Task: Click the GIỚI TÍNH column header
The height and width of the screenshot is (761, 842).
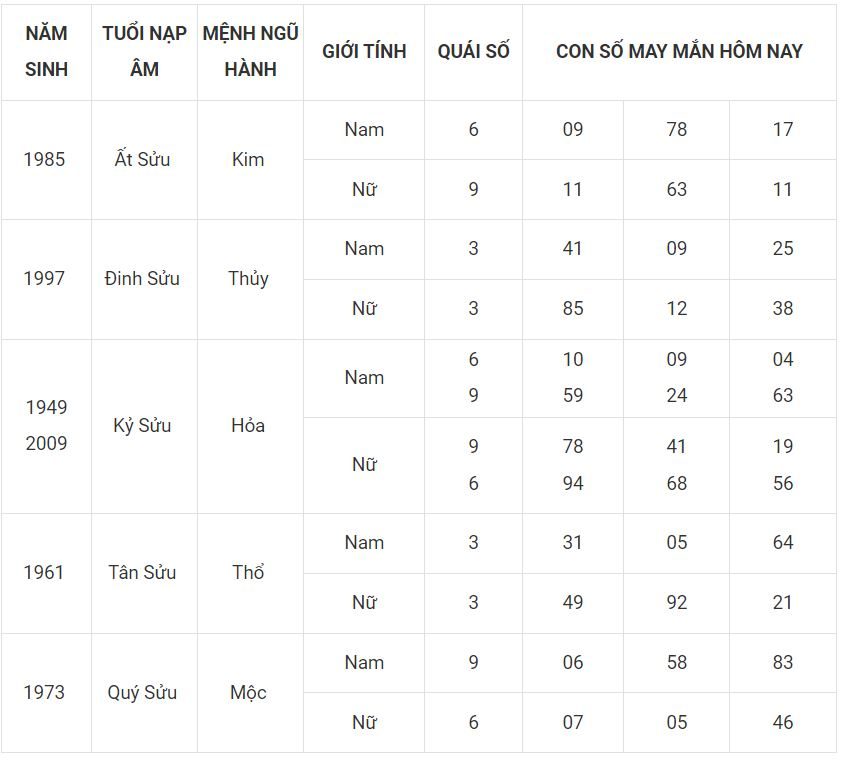Action: [364, 51]
